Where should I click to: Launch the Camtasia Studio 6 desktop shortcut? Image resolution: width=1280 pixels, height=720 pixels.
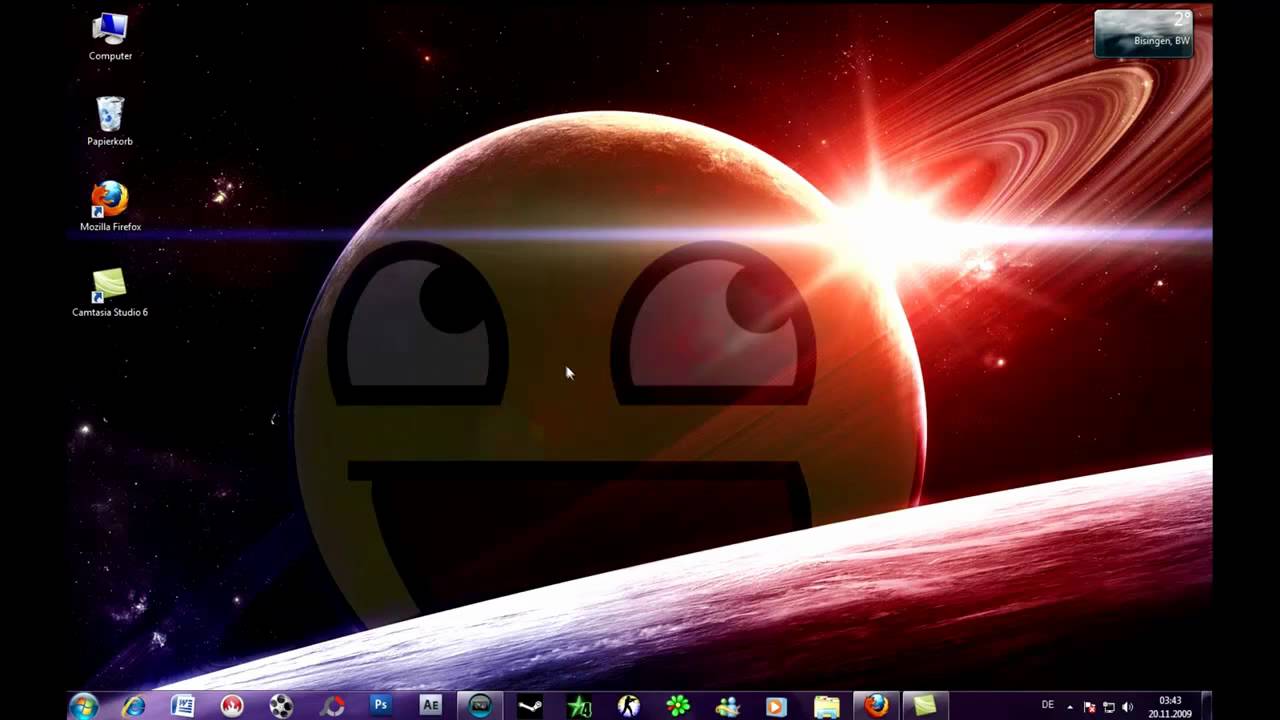[110, 293]
